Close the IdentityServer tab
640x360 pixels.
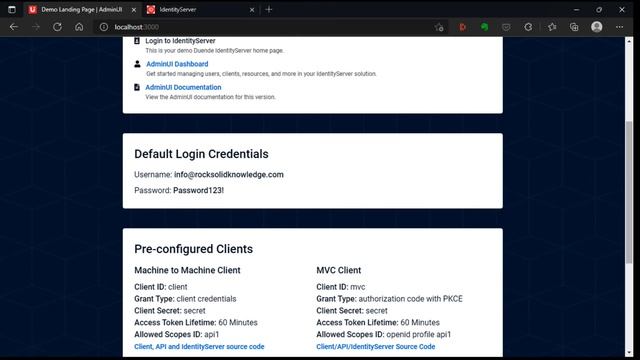point(252,10)
